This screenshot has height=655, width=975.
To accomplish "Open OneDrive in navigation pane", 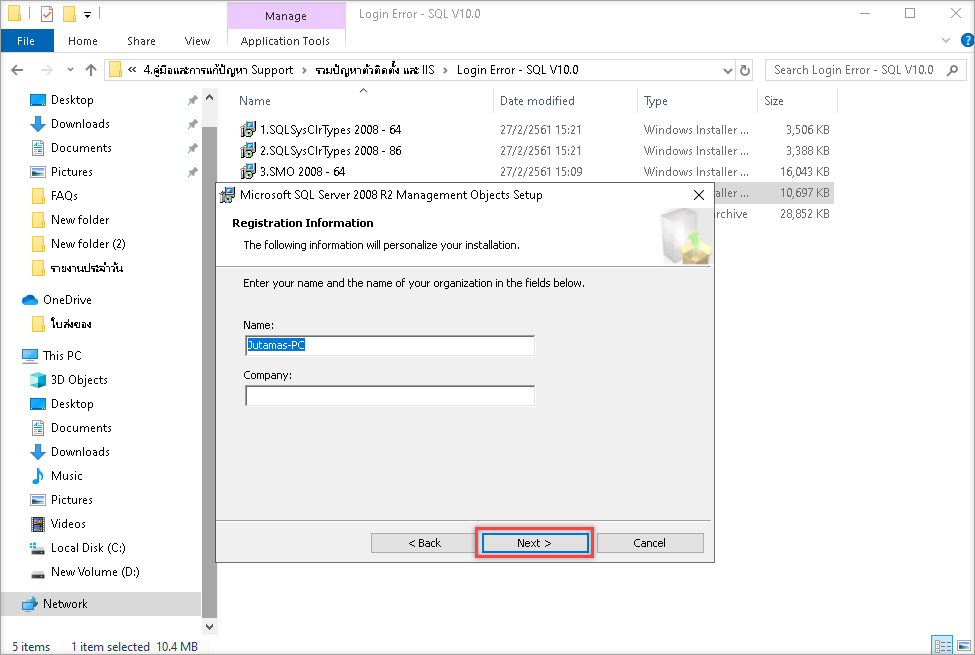I will pyautogui.click(x=66, y=300).
